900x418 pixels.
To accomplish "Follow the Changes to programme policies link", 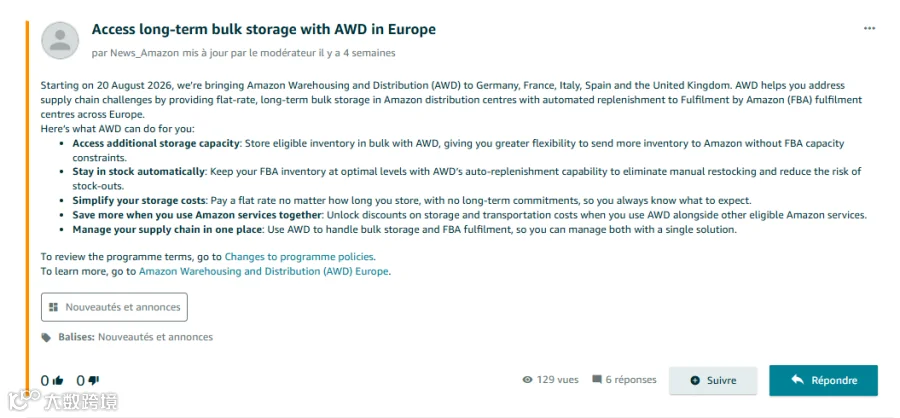I will (x=299, y=257).
